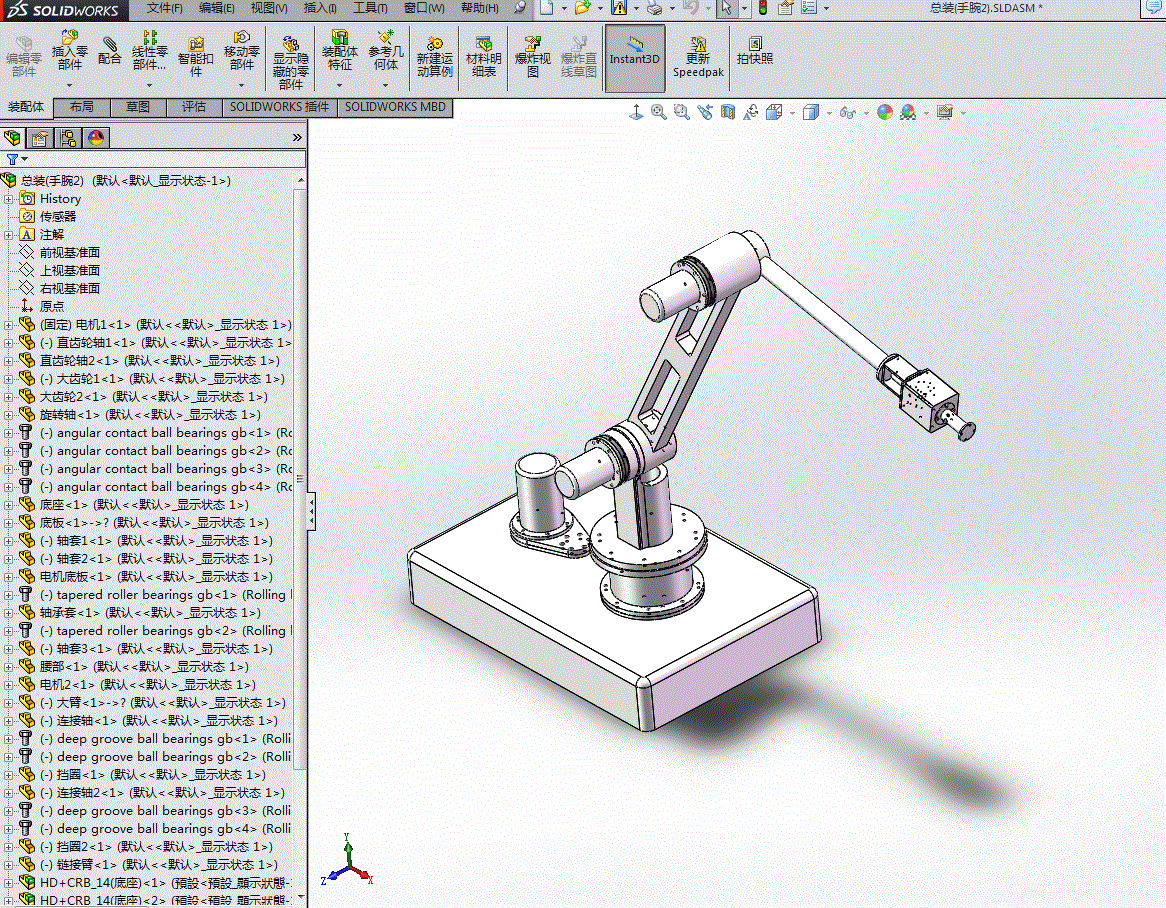Toggle Instant3D mode
1166x908 pixels.
coord(634,58)
